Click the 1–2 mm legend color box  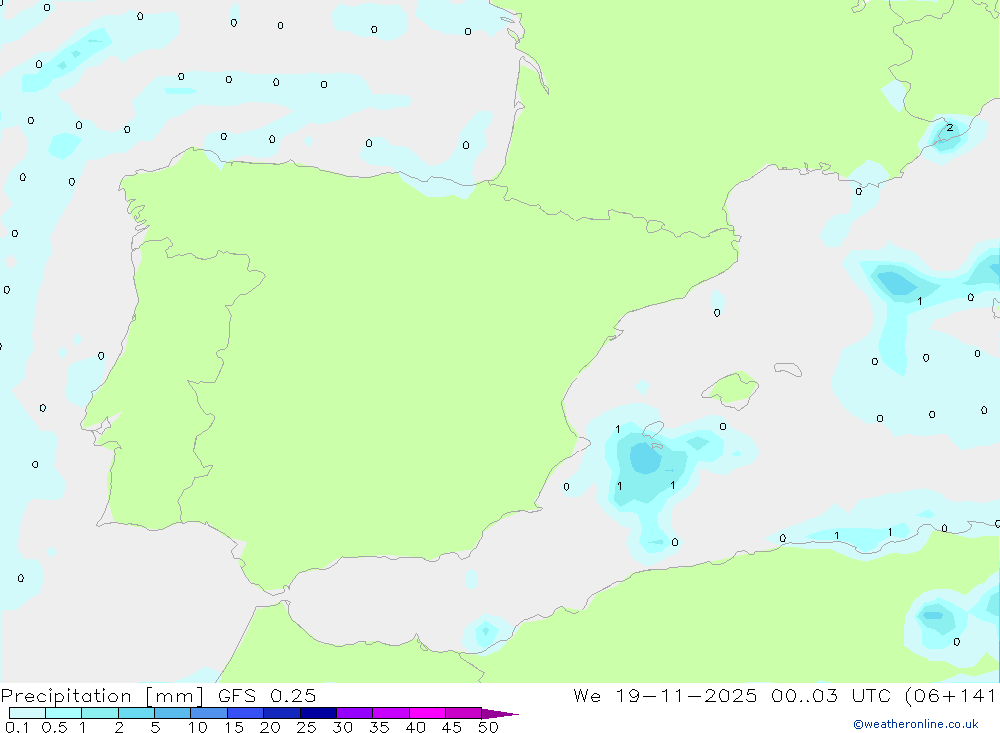coord(100,713)
